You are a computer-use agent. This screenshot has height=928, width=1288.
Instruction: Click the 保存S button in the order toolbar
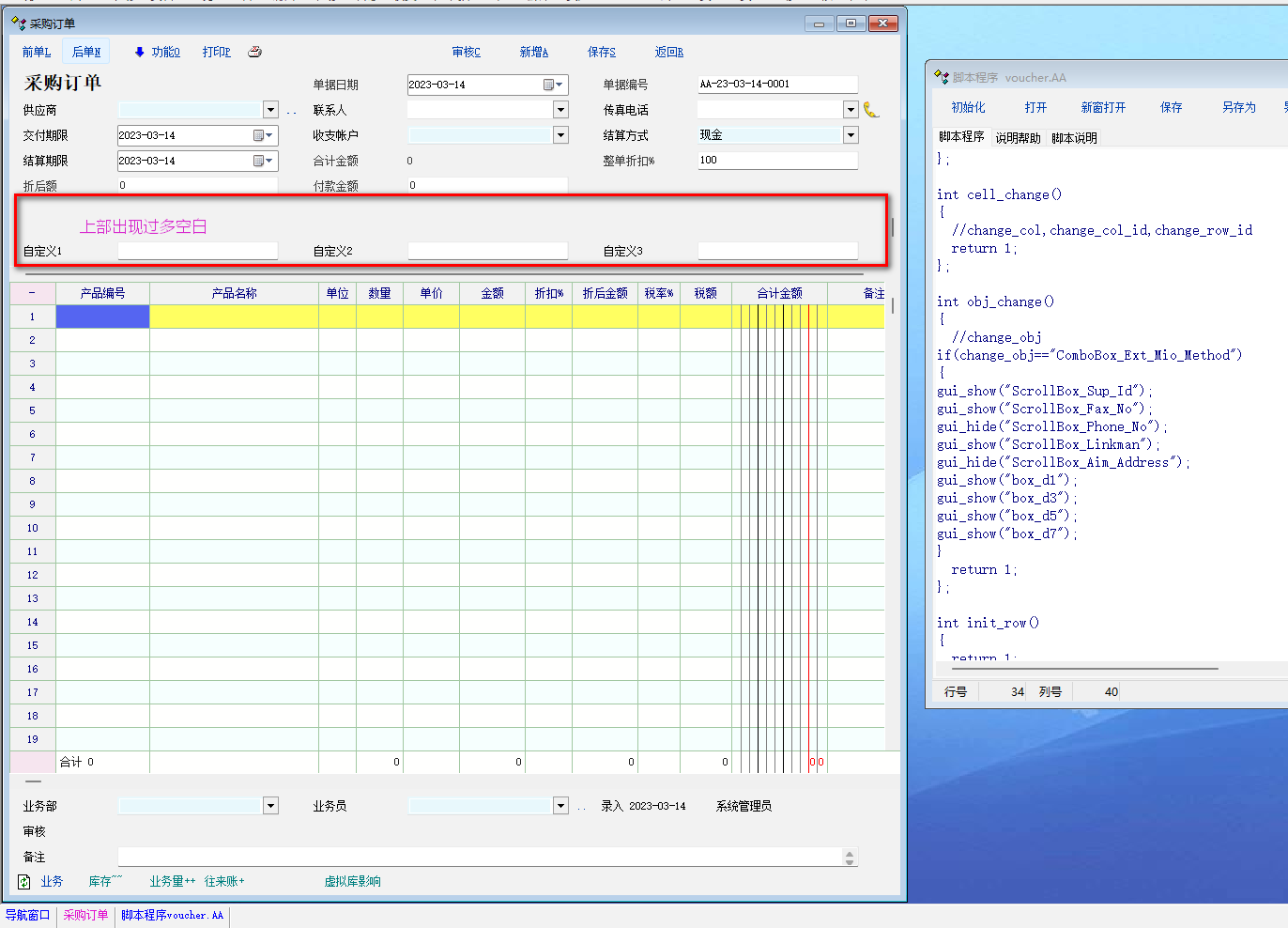point(602,52)
